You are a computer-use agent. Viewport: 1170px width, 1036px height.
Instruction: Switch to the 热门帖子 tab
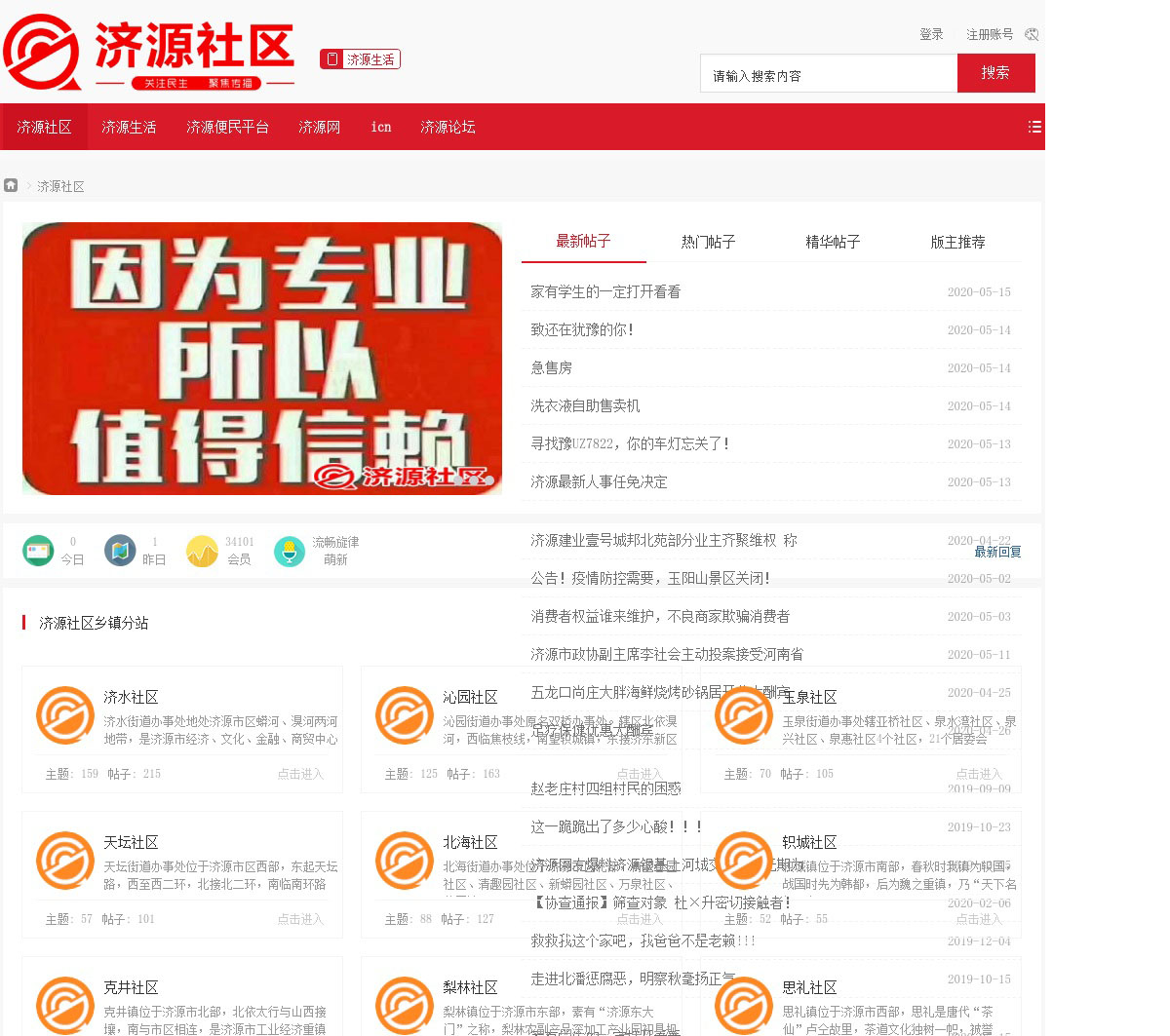tap(708, 242)
